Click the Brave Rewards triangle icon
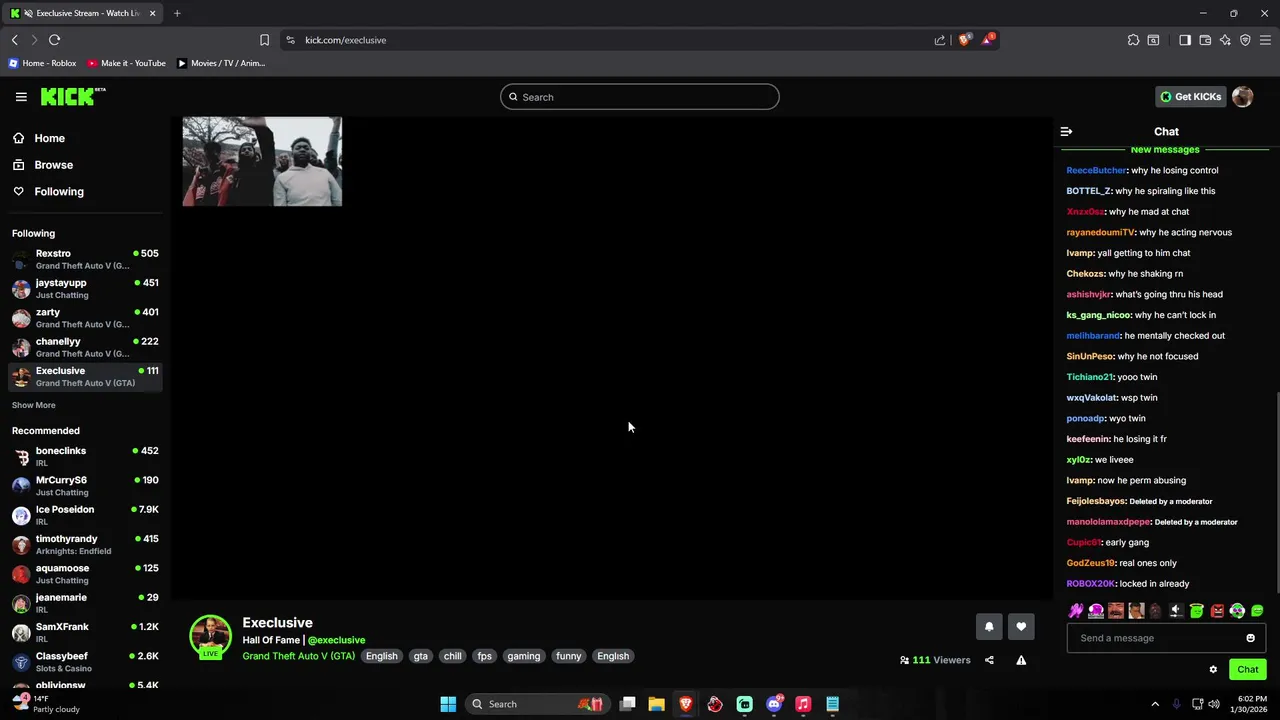1280x720 pixels. 988,40
